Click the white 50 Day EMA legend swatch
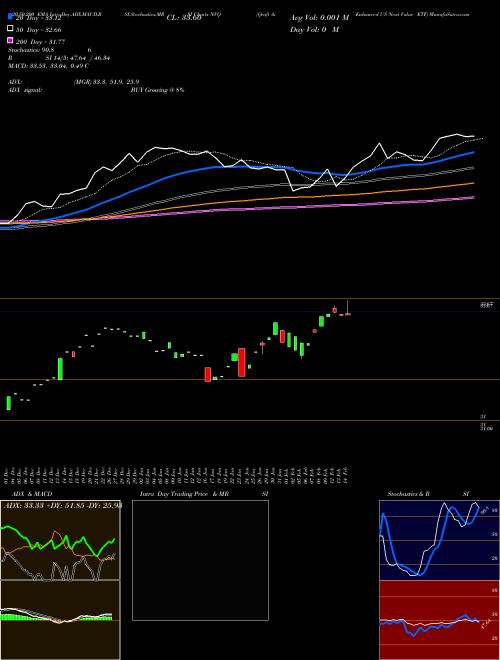This screenshot has height=660, width=500. [x=10, y=29]
